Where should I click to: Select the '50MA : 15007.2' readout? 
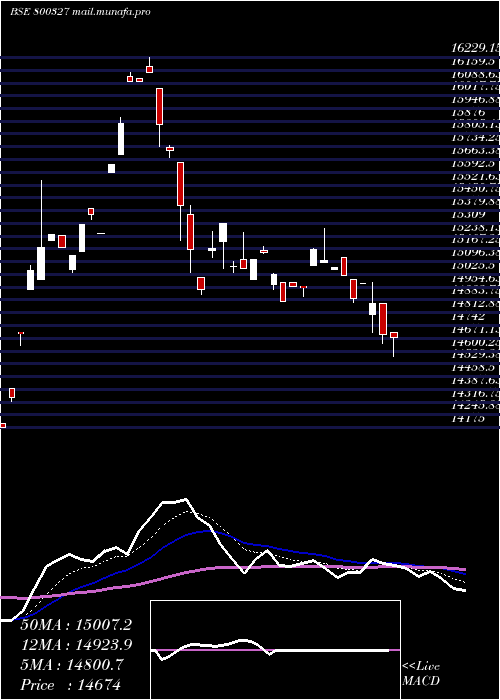click(76, 625)
